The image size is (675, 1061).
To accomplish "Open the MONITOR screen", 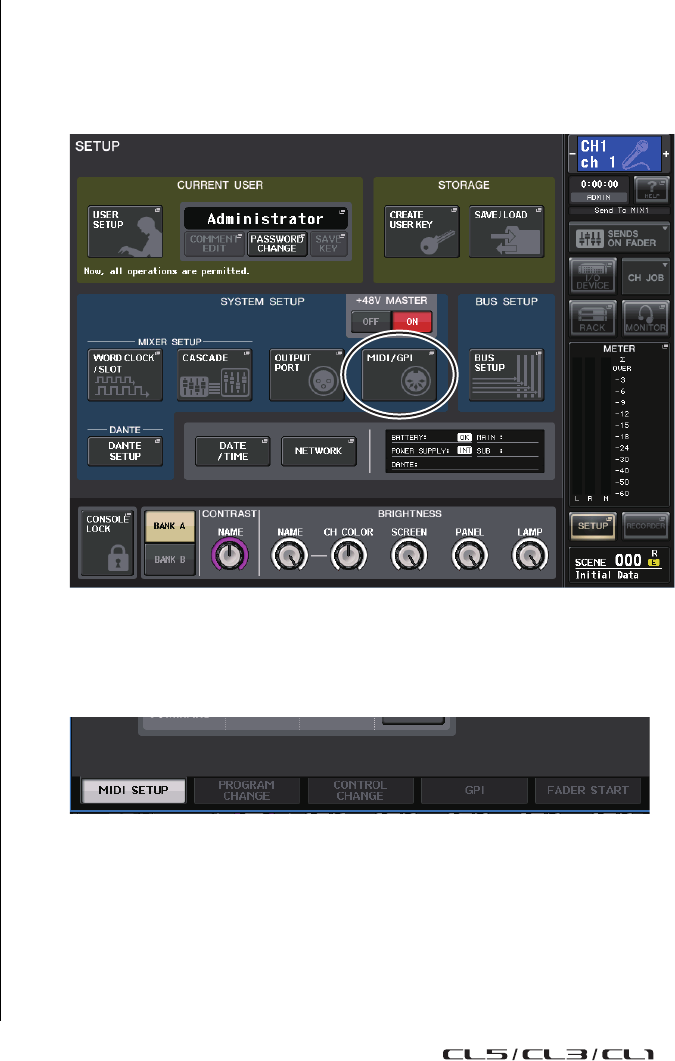I will [646, 318].
